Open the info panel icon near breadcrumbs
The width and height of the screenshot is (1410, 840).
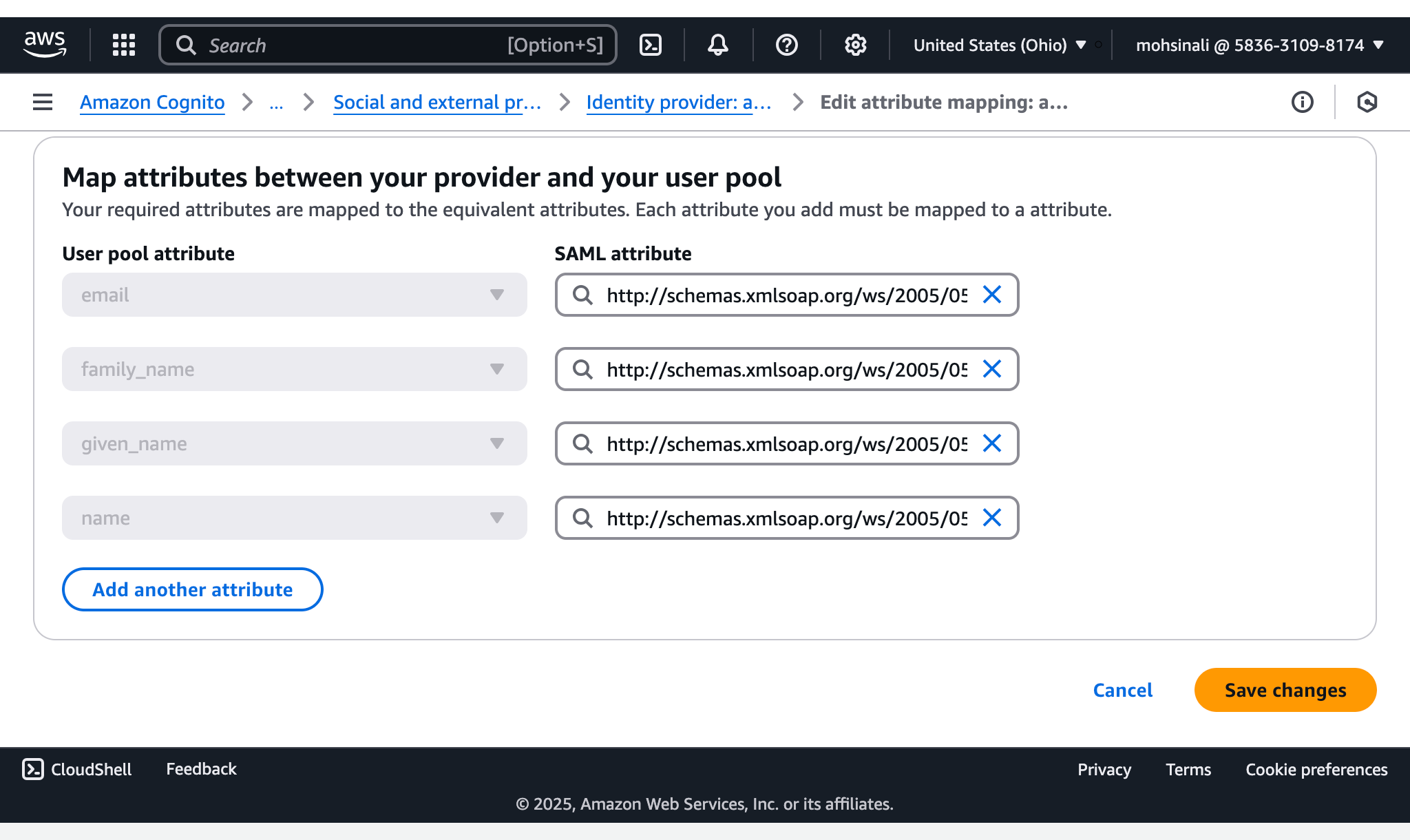point(1302,102)
